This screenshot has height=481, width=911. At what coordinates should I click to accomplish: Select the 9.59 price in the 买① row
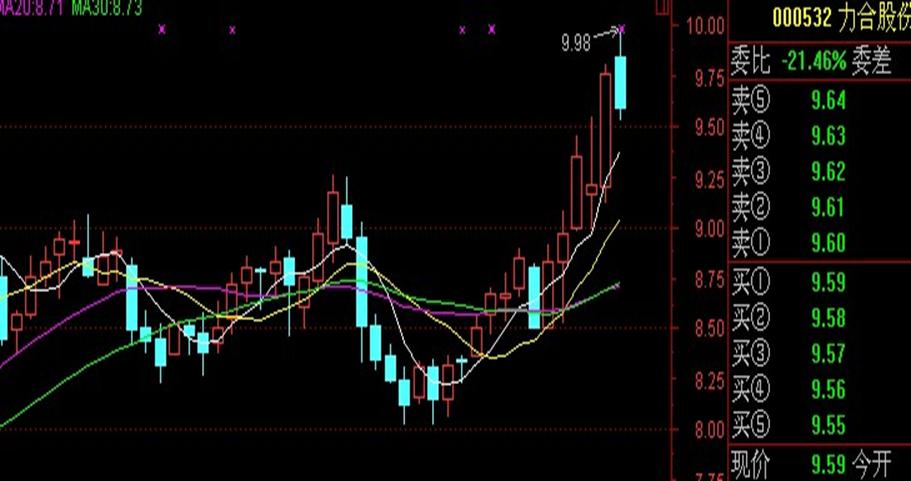[x=828, y=282]
